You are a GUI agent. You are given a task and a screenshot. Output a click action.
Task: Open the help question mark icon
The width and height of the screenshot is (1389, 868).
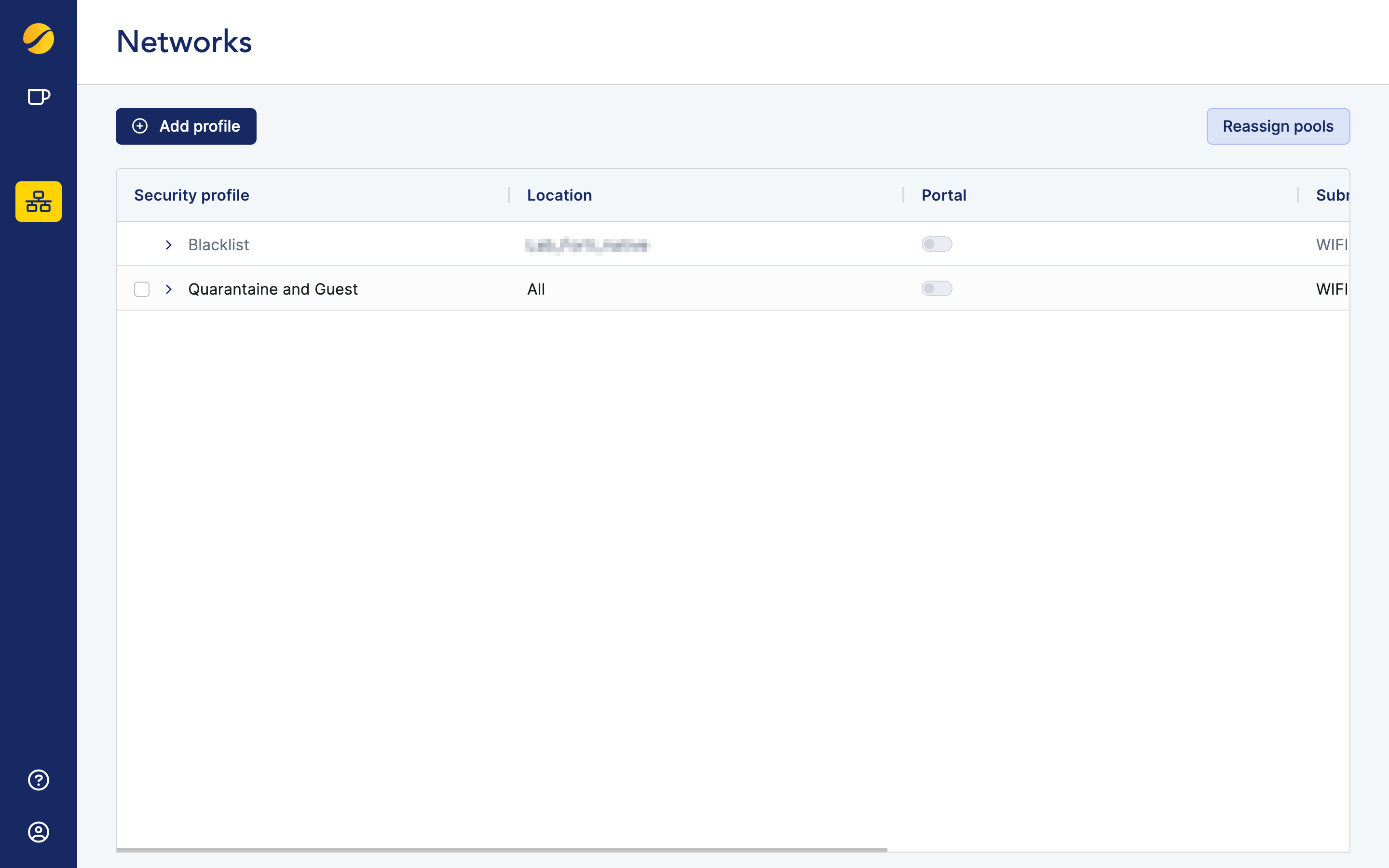[39, 780]
